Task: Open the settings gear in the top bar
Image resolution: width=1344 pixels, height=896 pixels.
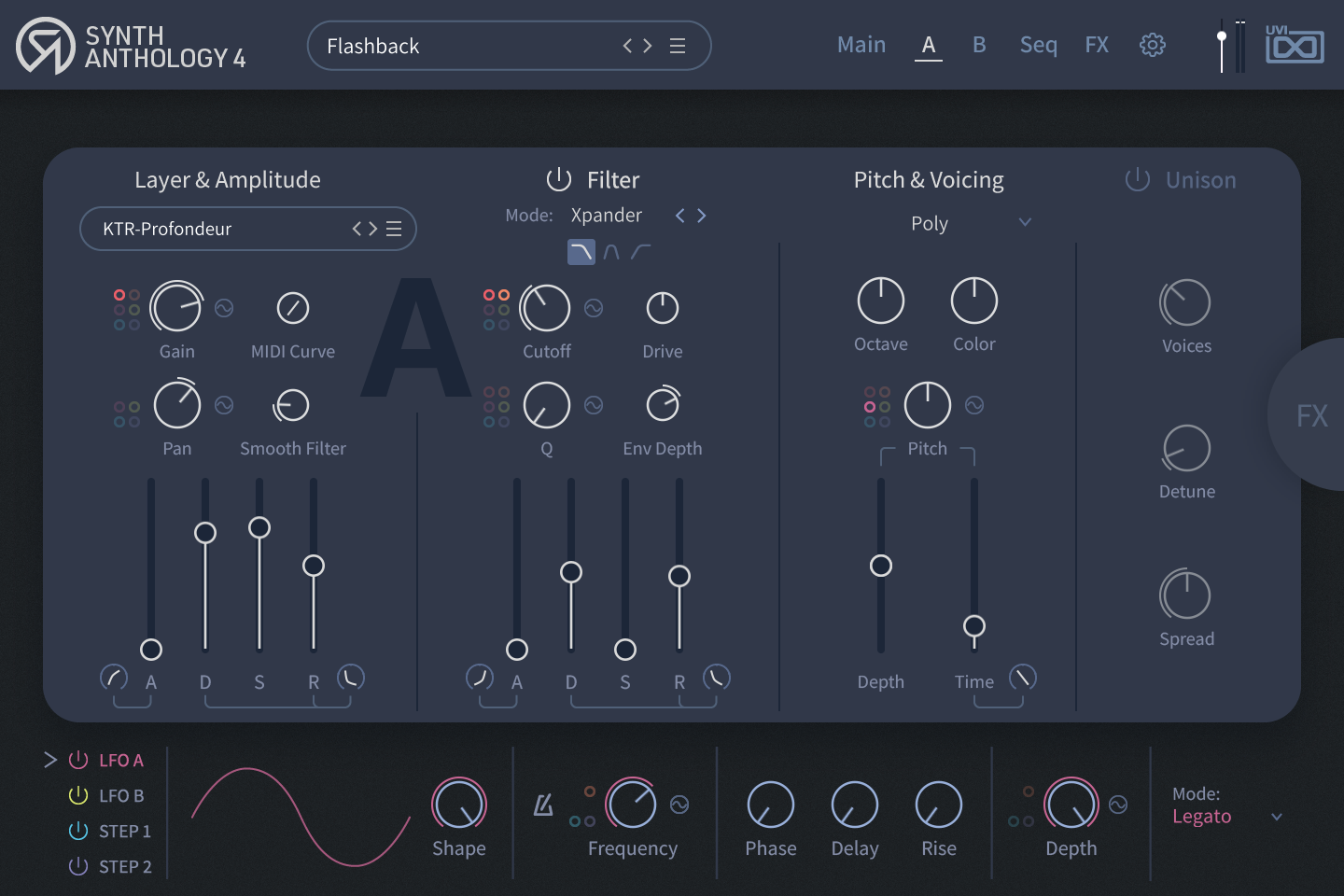Action: (x=1153, y=44)
